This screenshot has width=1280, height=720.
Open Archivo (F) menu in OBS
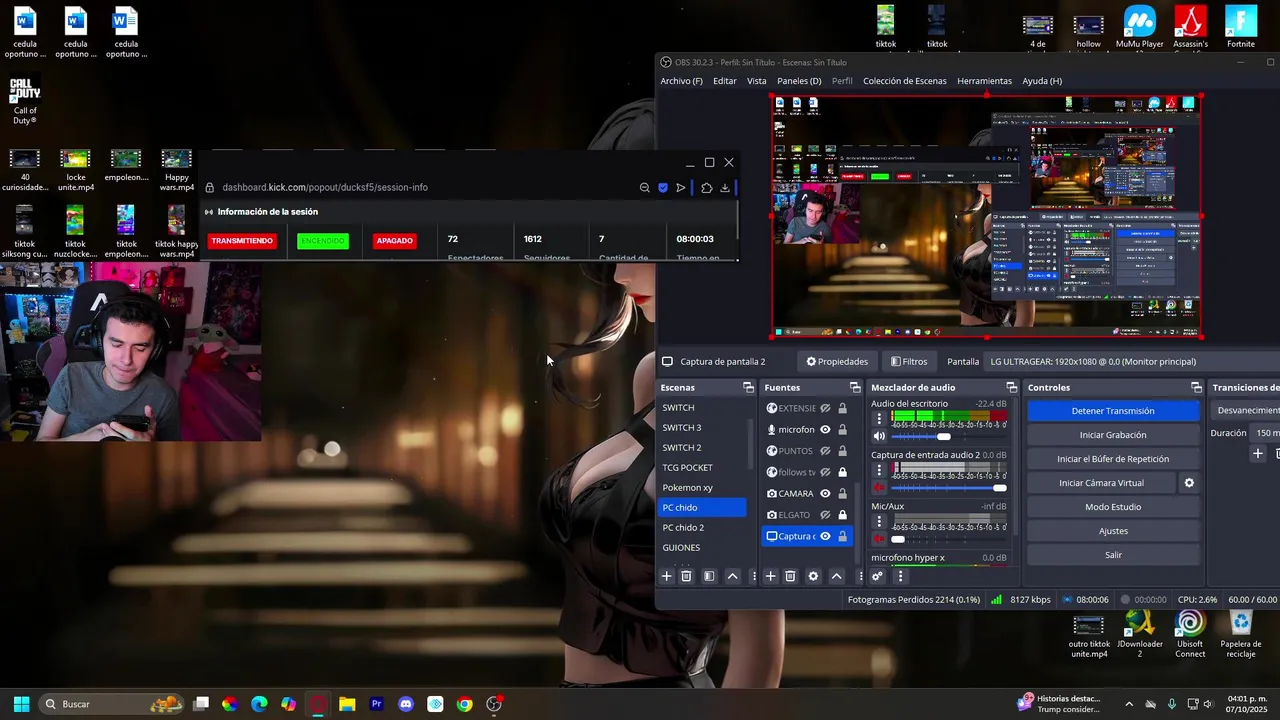pyautogui.click(x=681, y=81)
